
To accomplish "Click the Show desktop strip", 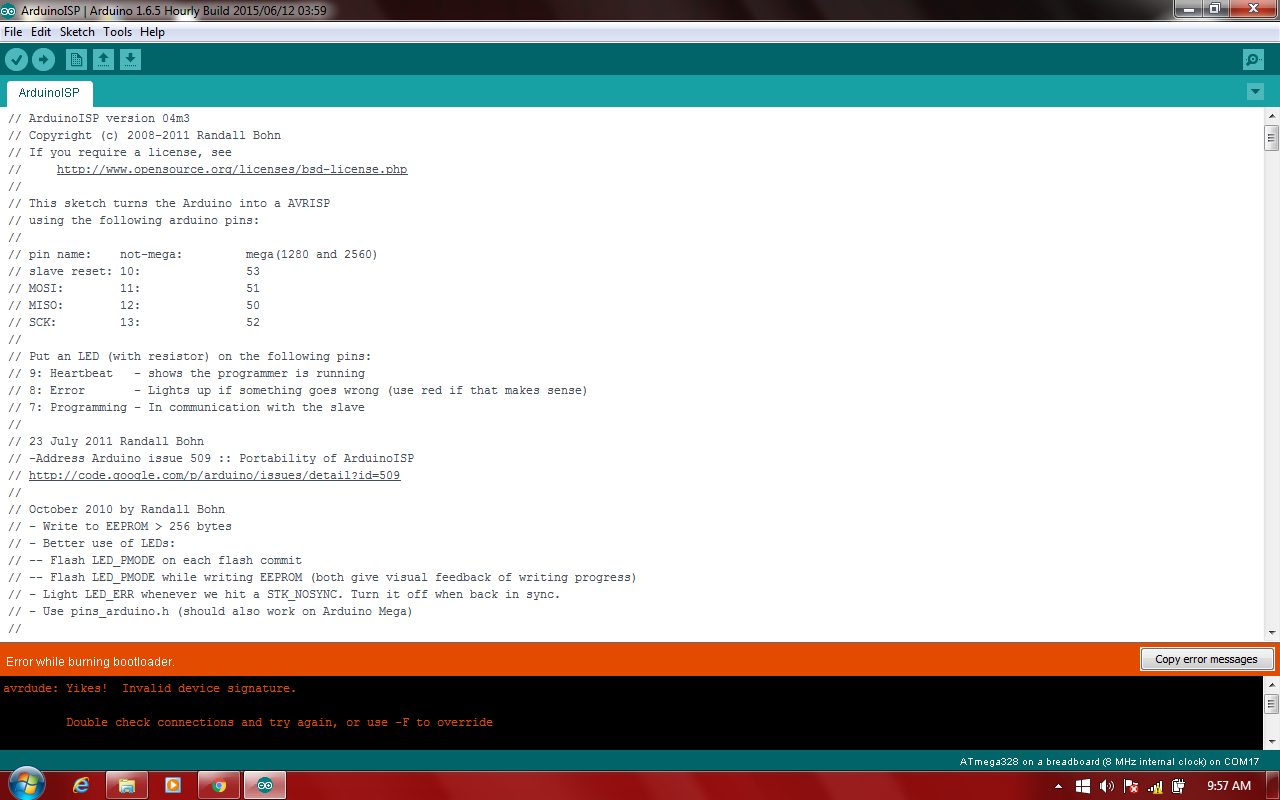I will click(x=1273, y=785).
